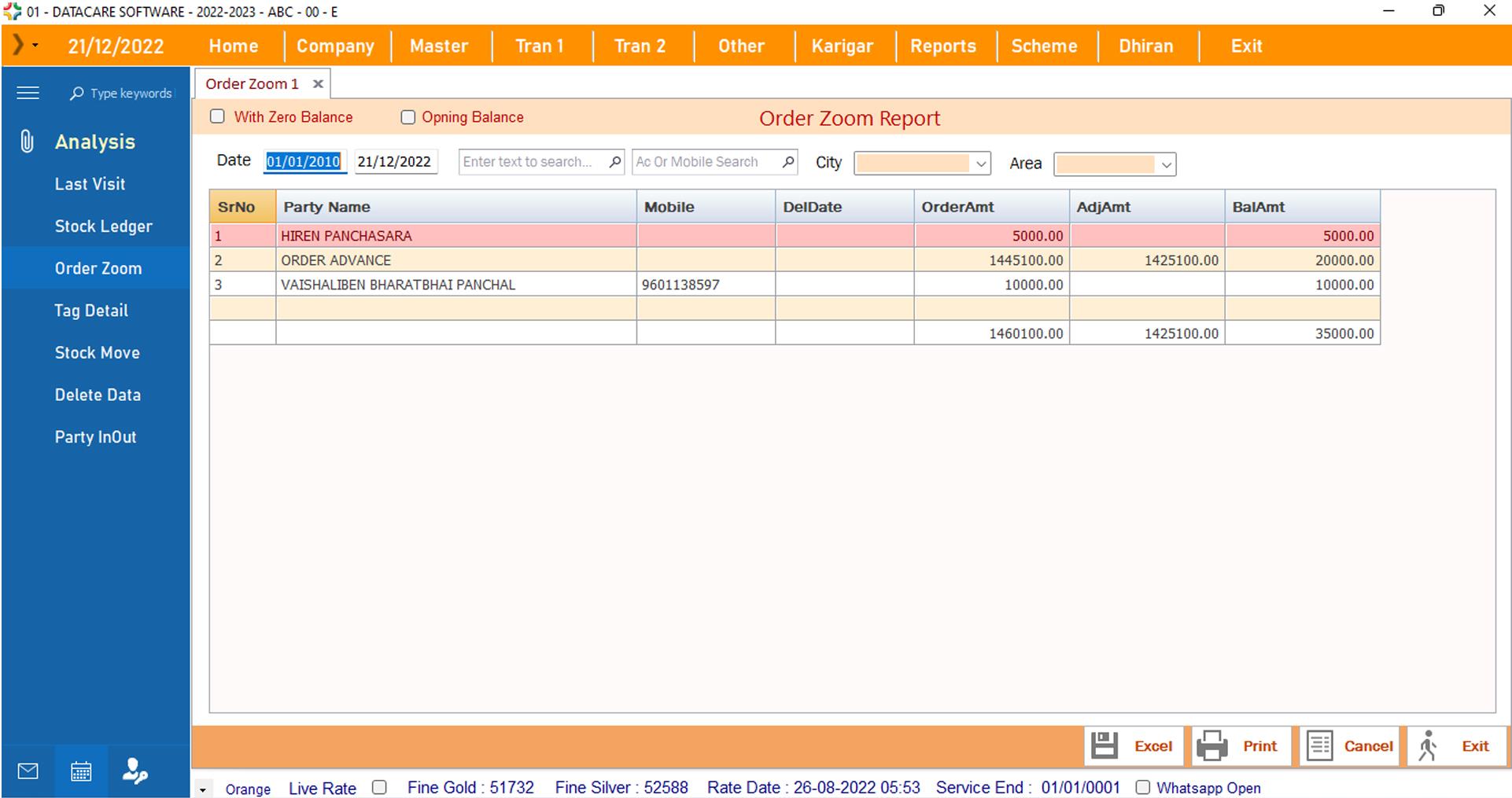
Task: Open the Home menu
Action: click(234, 46)
